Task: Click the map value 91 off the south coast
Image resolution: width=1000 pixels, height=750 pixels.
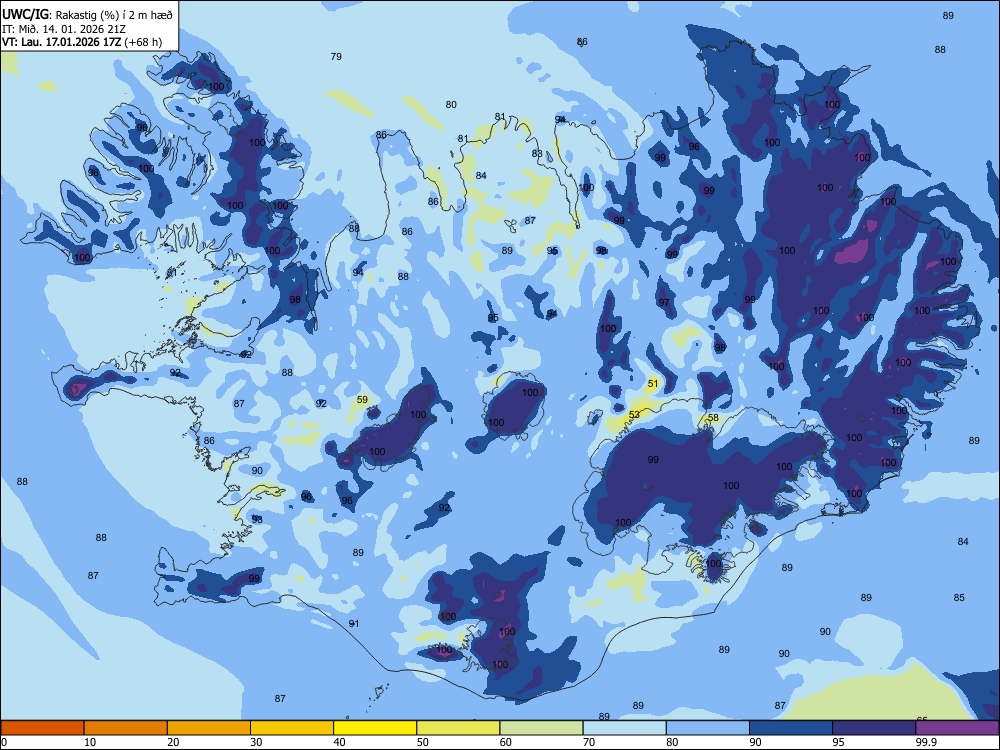Action: click(x=354, y=624)
